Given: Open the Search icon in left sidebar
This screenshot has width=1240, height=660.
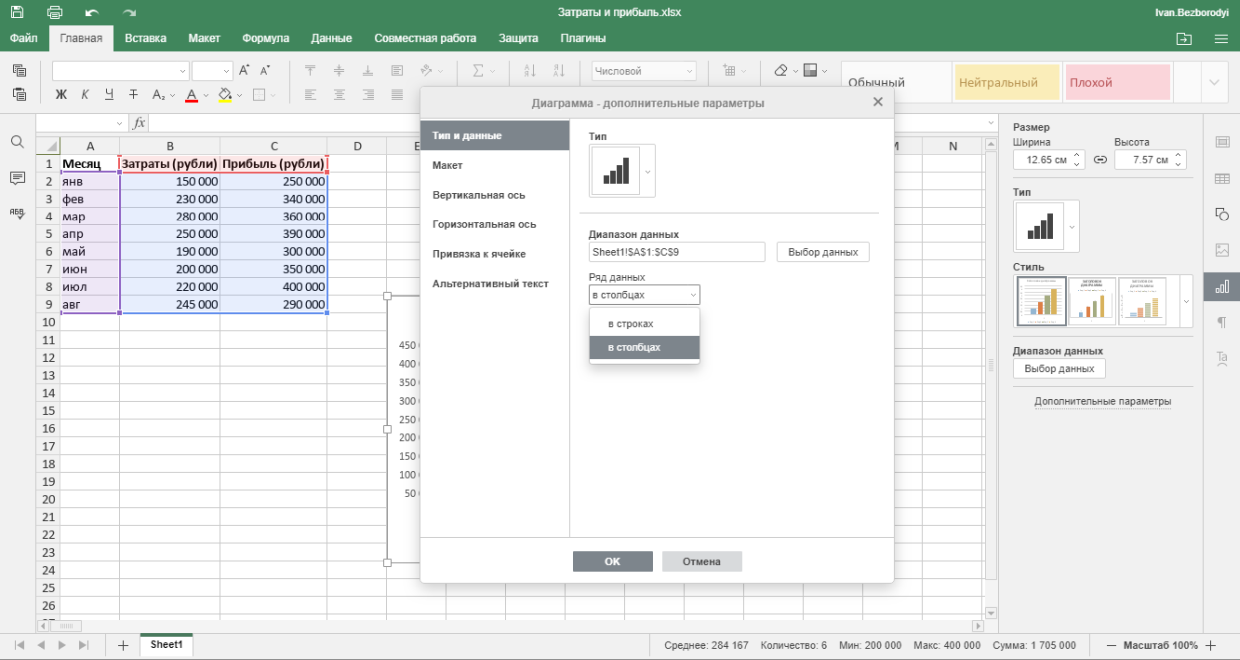Looking at the screenshot, I should click(x=17, y=142).
